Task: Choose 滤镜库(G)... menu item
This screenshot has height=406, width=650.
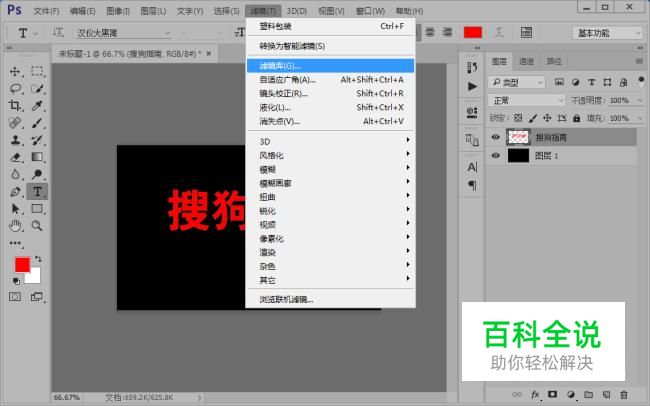Action: [x=330, y=66]
